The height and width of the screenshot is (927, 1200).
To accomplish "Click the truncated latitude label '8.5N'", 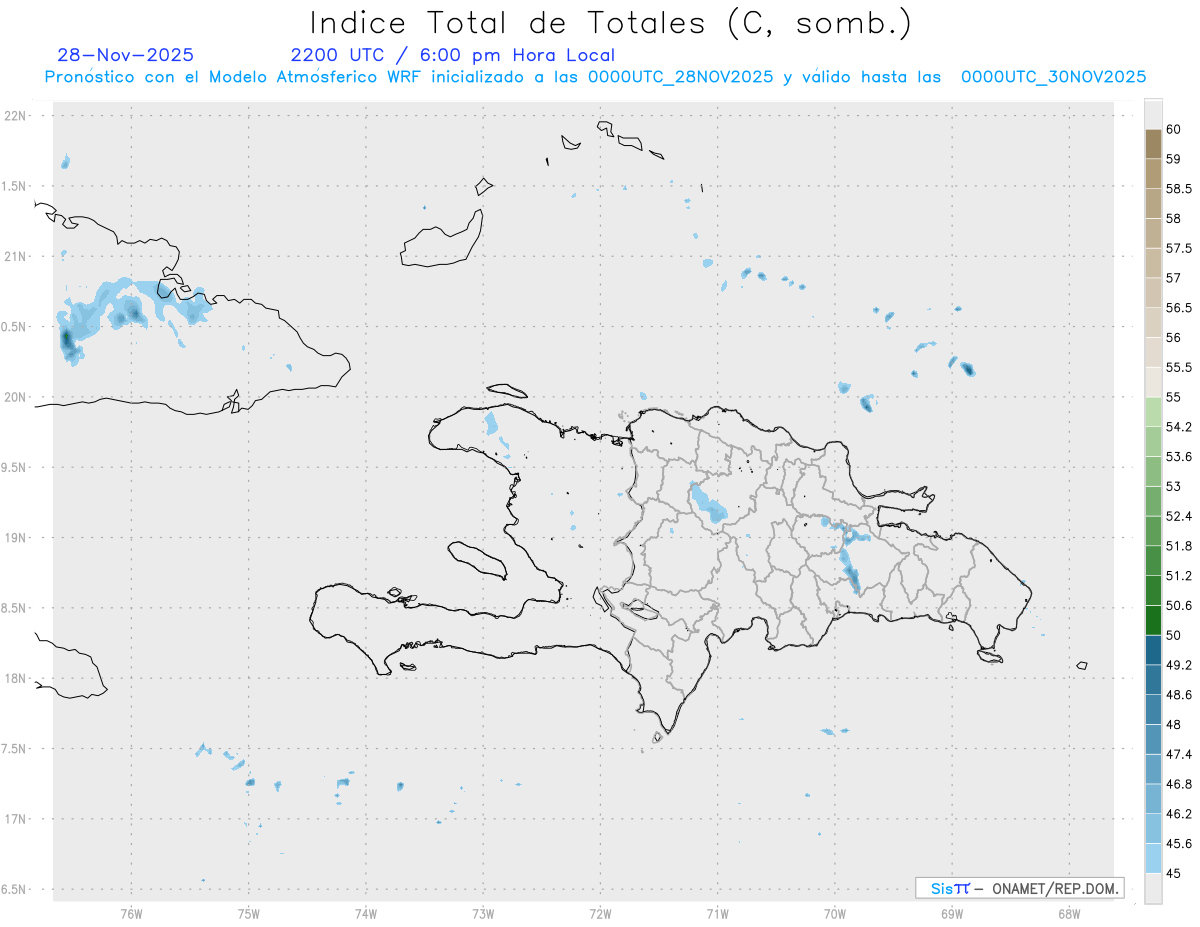I will [x=14, y=608].
